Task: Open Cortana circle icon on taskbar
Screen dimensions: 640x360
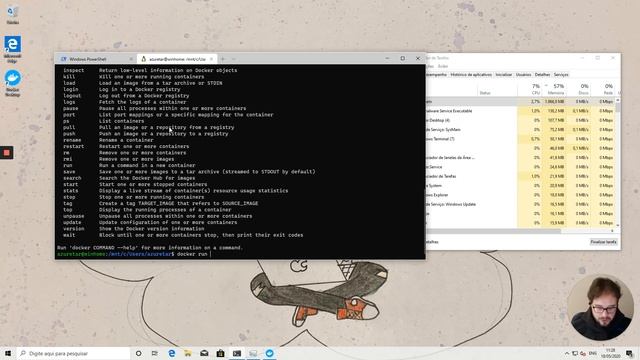Action: click(x=138, y=353)
